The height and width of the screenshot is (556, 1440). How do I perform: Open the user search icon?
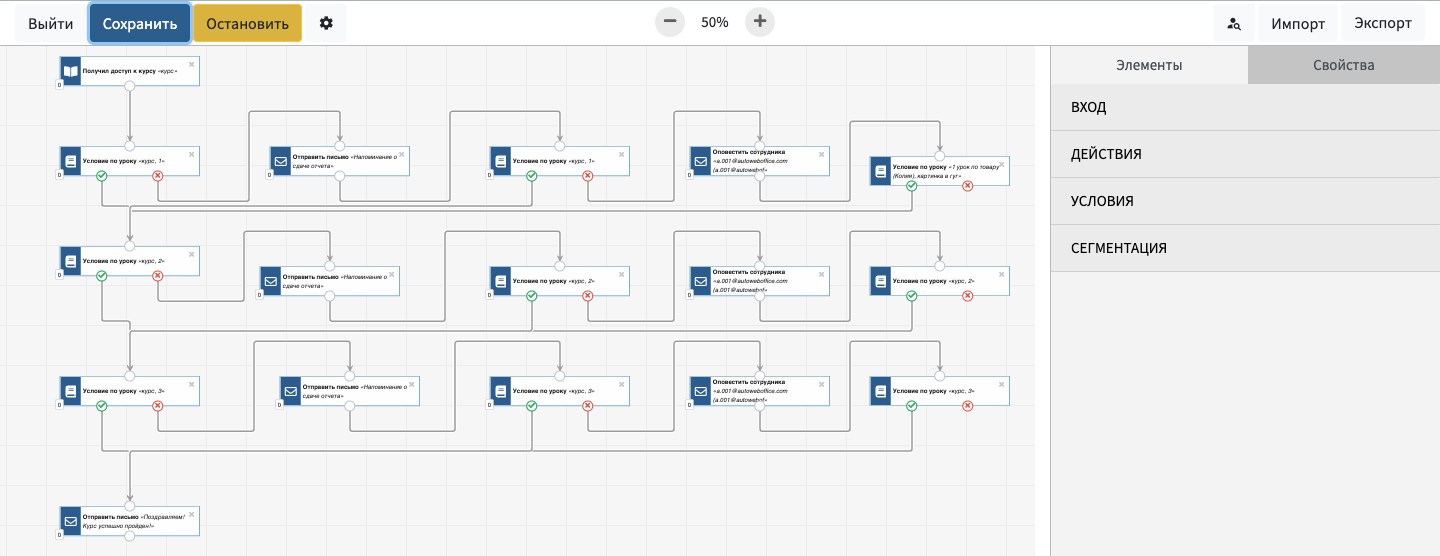coord(1234,24)
